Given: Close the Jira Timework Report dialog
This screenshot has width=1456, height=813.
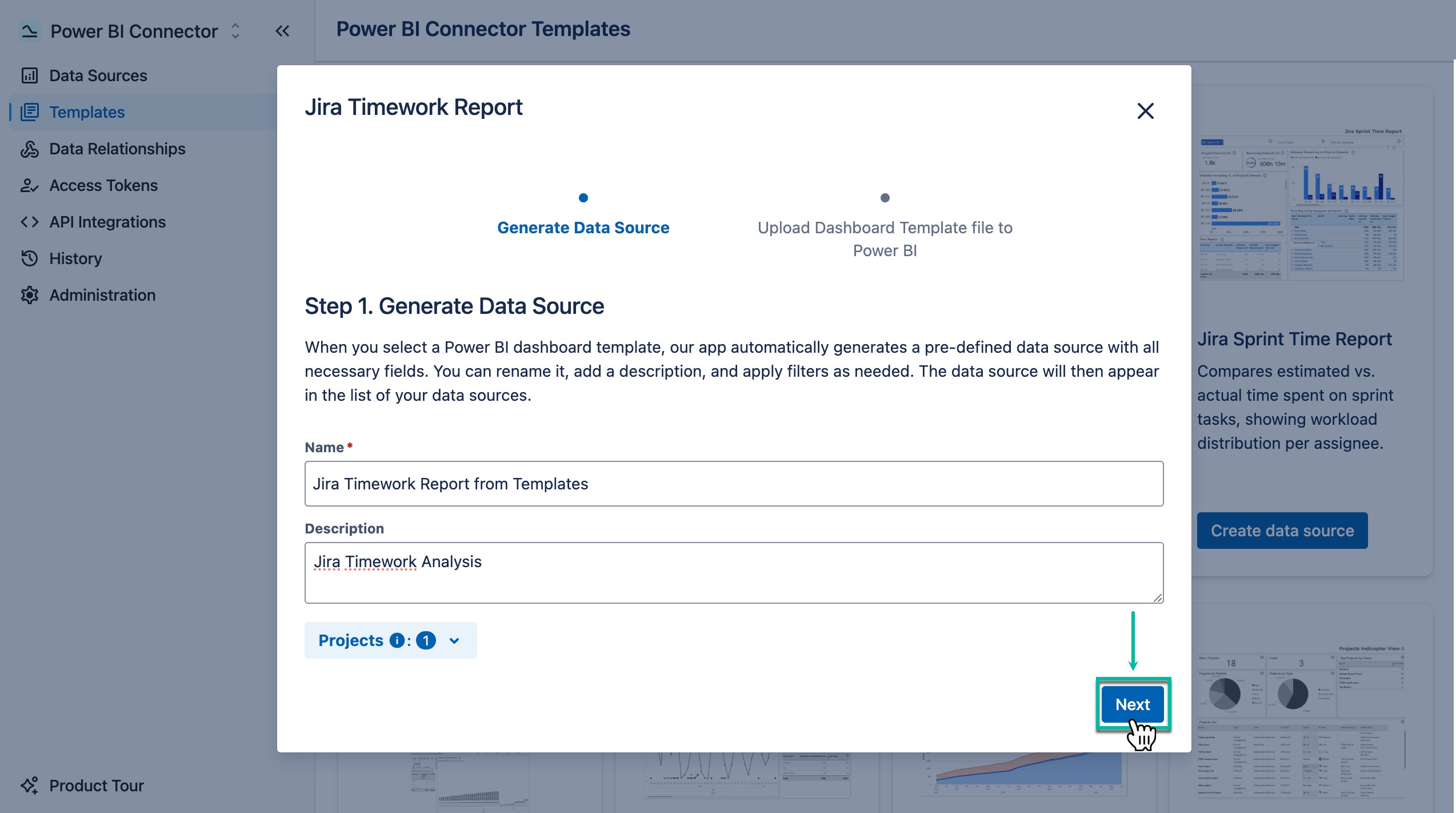Looking at the screenshot, I should point(1146,111).
